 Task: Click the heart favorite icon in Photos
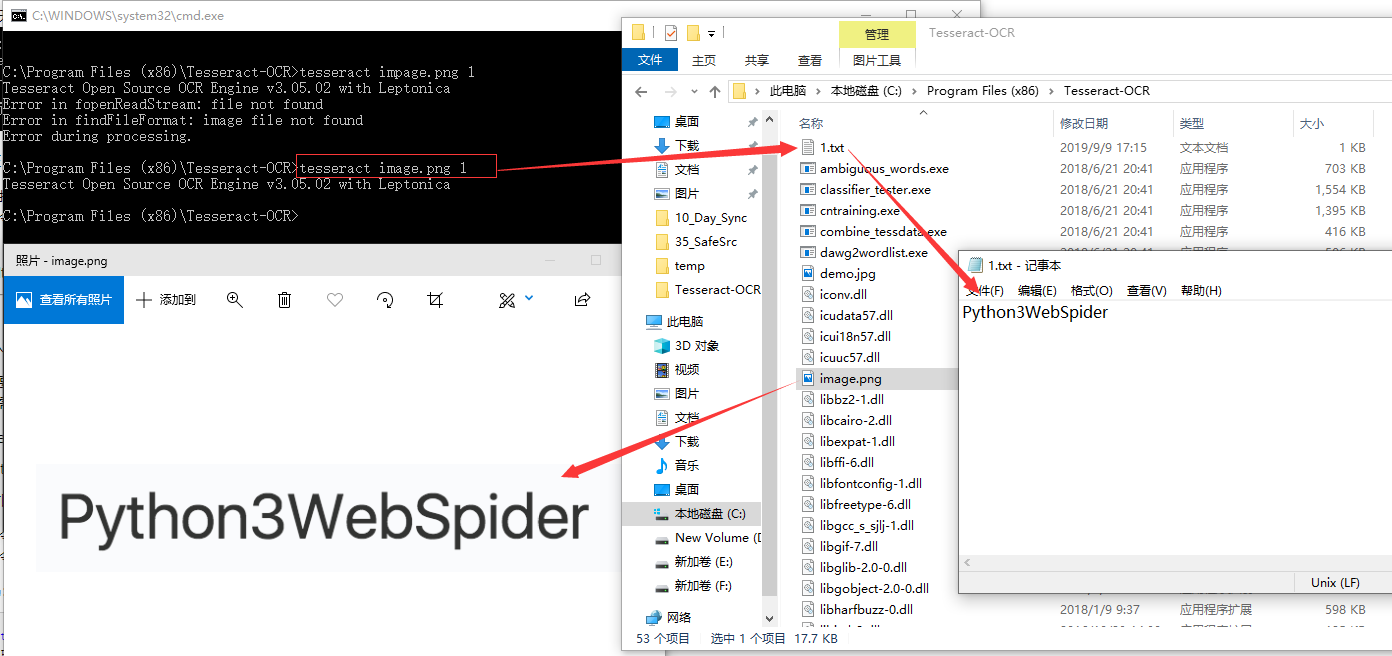335,300
